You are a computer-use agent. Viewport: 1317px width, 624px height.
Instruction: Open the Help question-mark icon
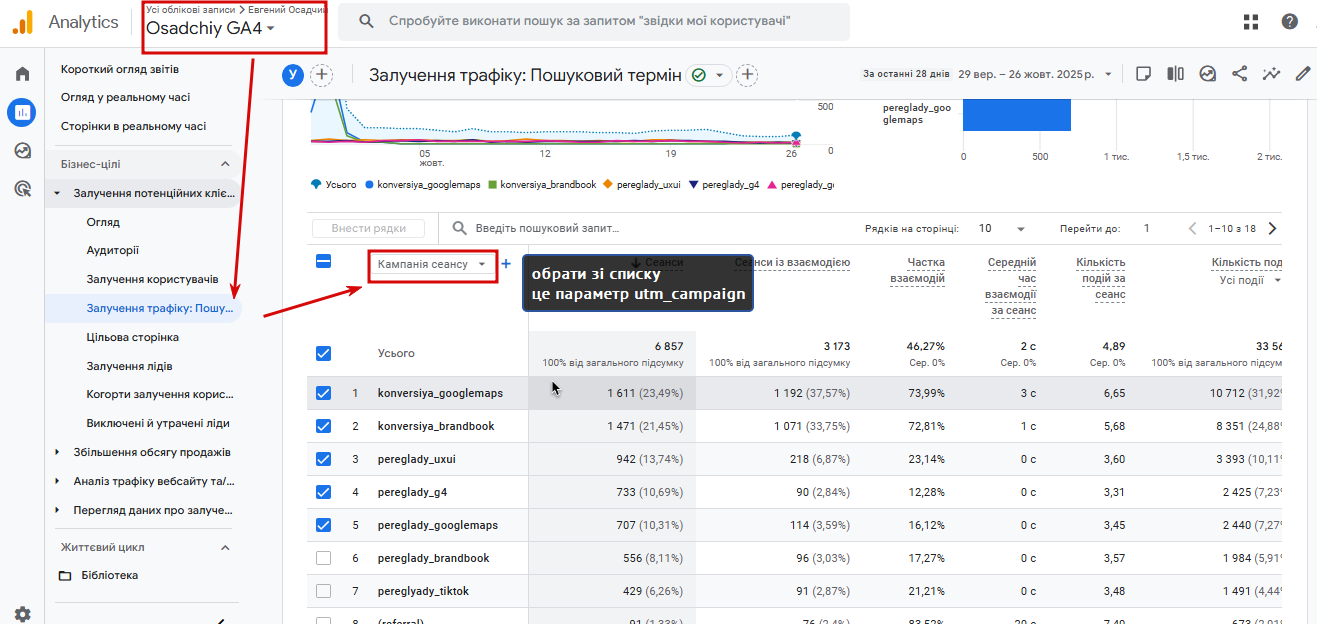(1290, 22)
